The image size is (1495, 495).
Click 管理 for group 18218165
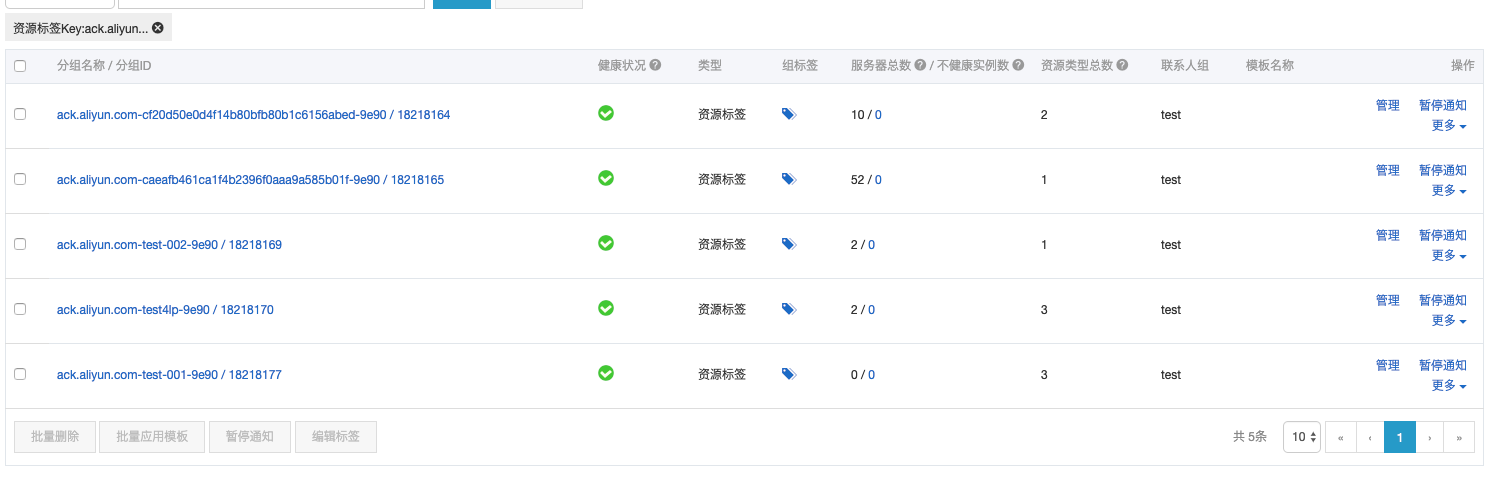pyautogui.click(x=1388, y=170)
